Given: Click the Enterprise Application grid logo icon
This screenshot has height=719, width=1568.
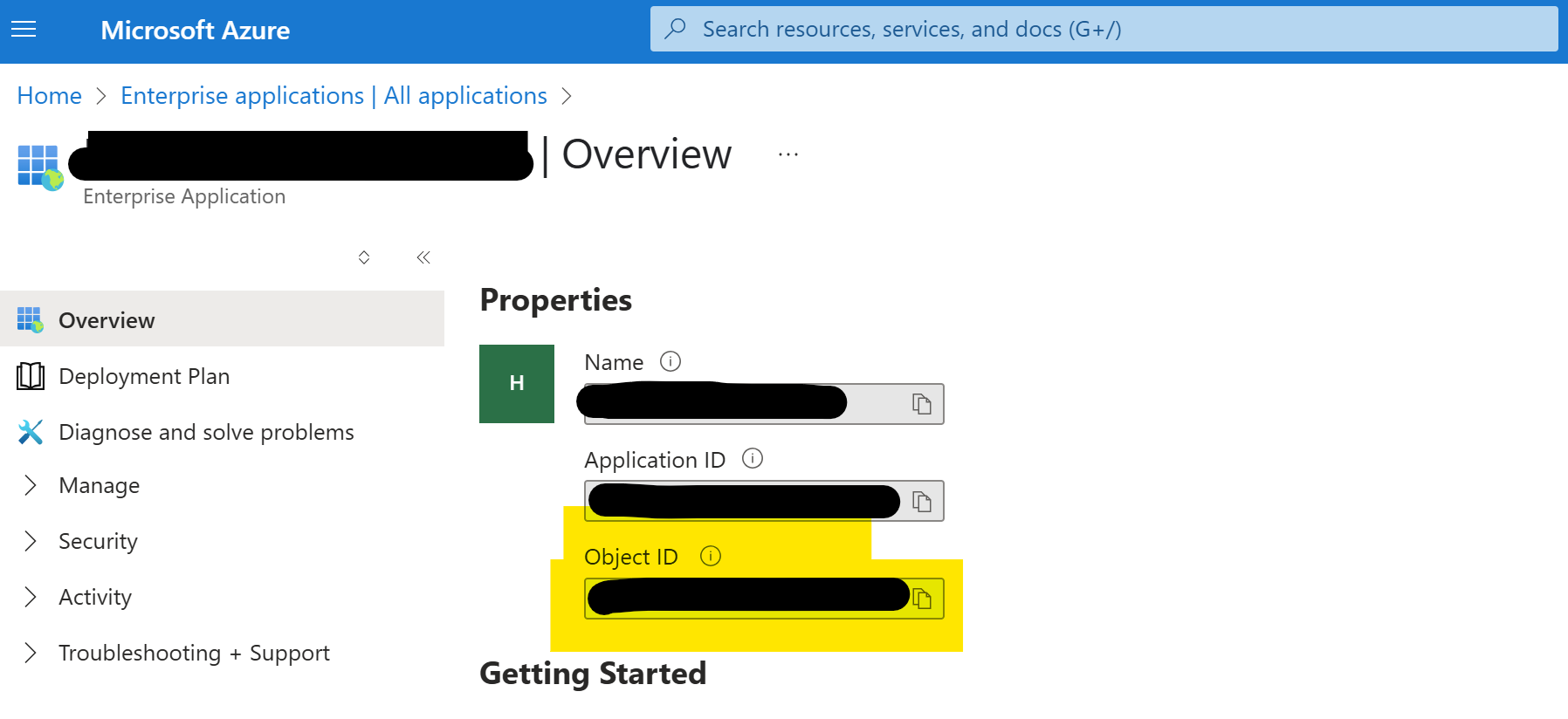Looking at the screenshot, I should point(40,168).
